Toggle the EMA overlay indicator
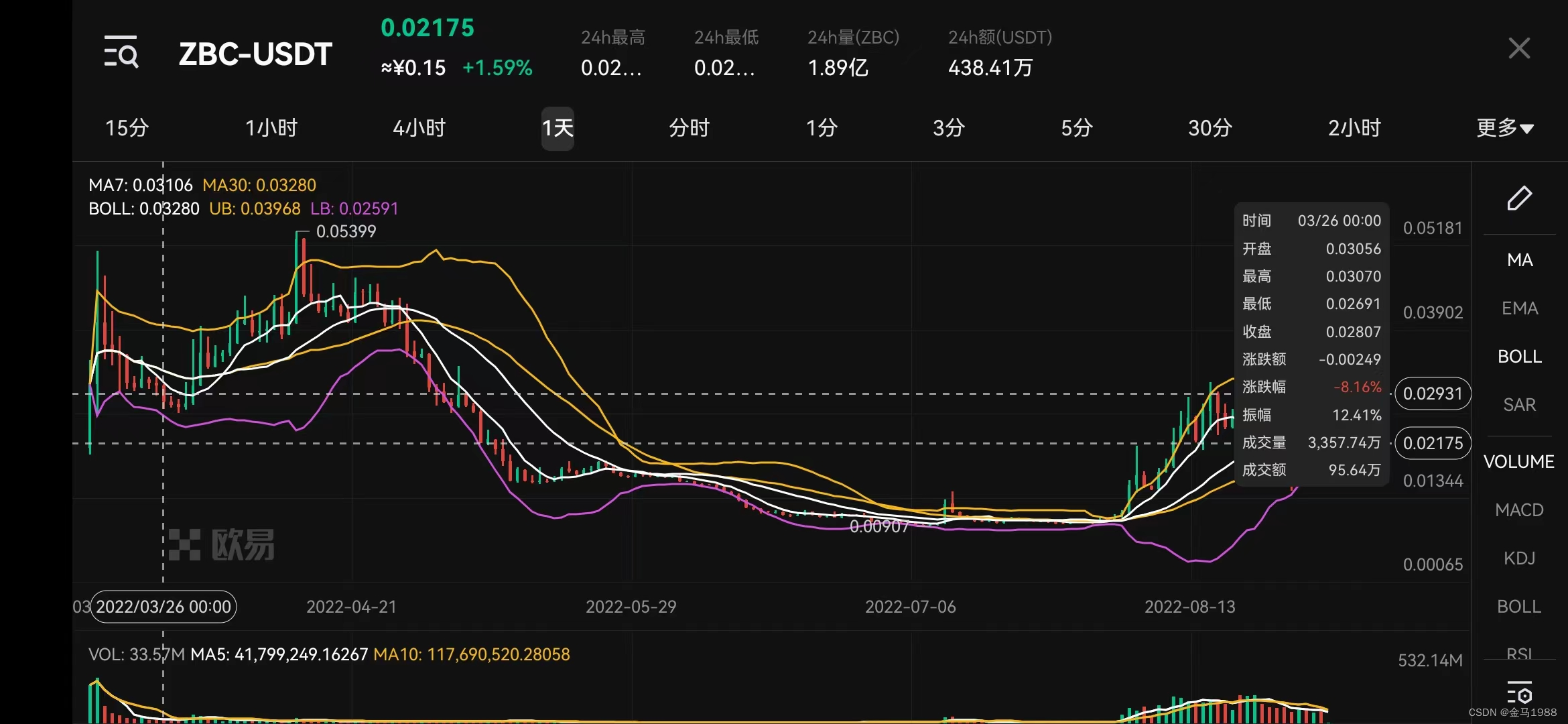The height and width of the screenshot is (724, 1568). [x=1519, y=308]
